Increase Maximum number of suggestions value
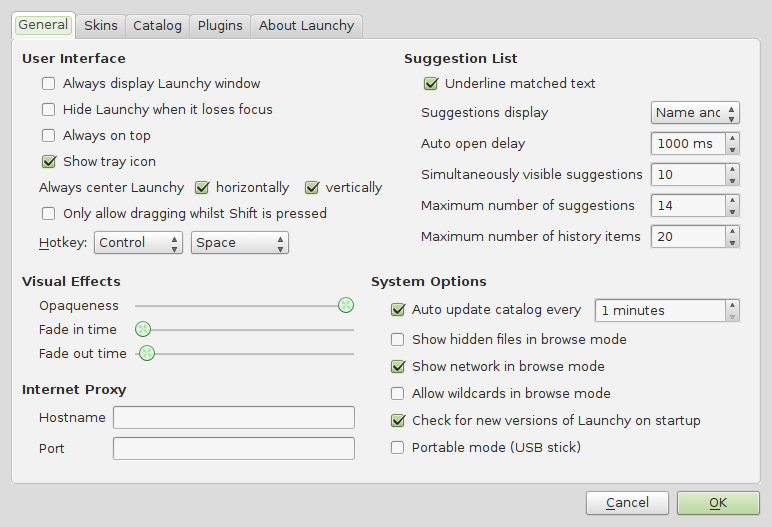 [x=732, y=200]
